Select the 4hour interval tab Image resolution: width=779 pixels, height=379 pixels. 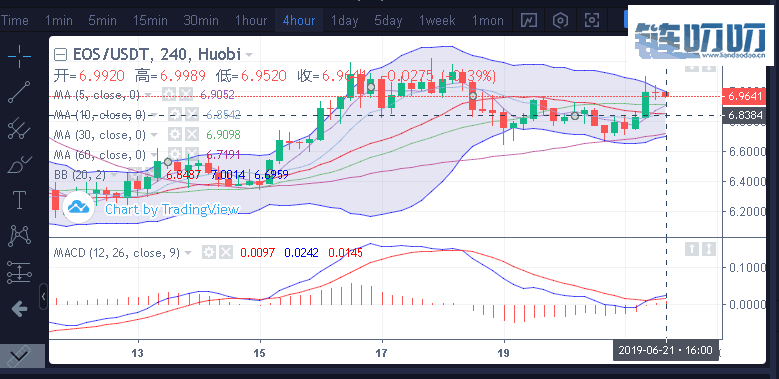(299, 21)
